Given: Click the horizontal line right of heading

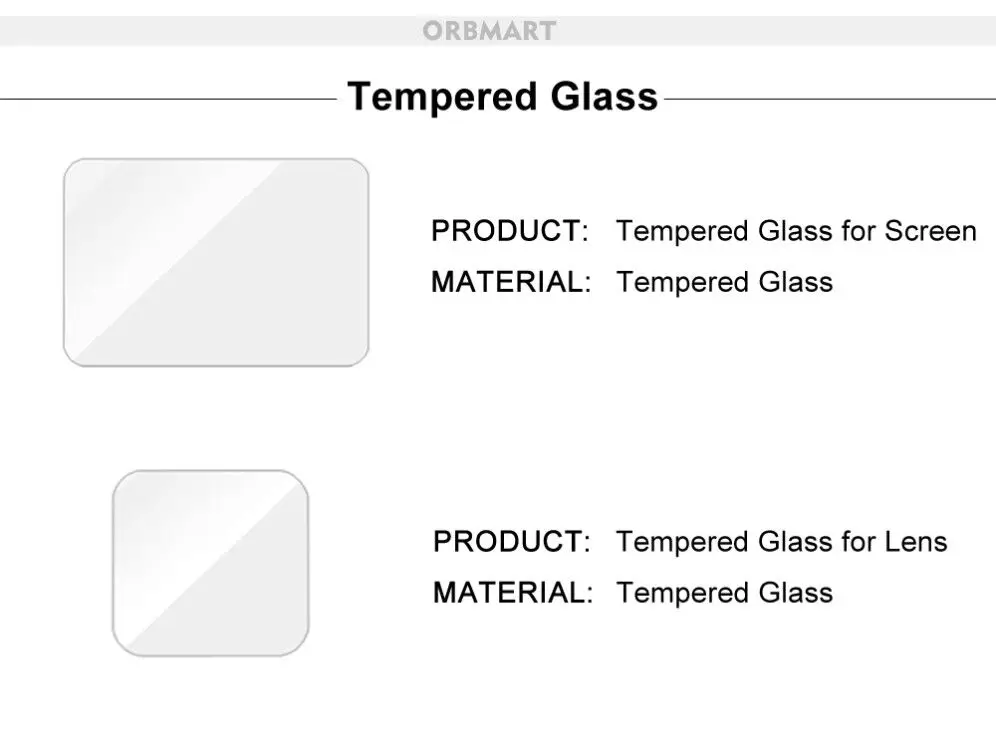Looking at the screenshot, I should [x=830, y=99].
